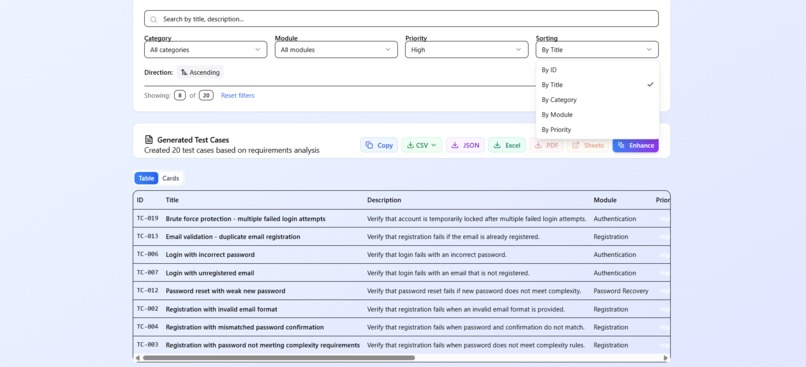Click the total count badge 20
The image size is (806, 367).
click(x=206, y=96)
